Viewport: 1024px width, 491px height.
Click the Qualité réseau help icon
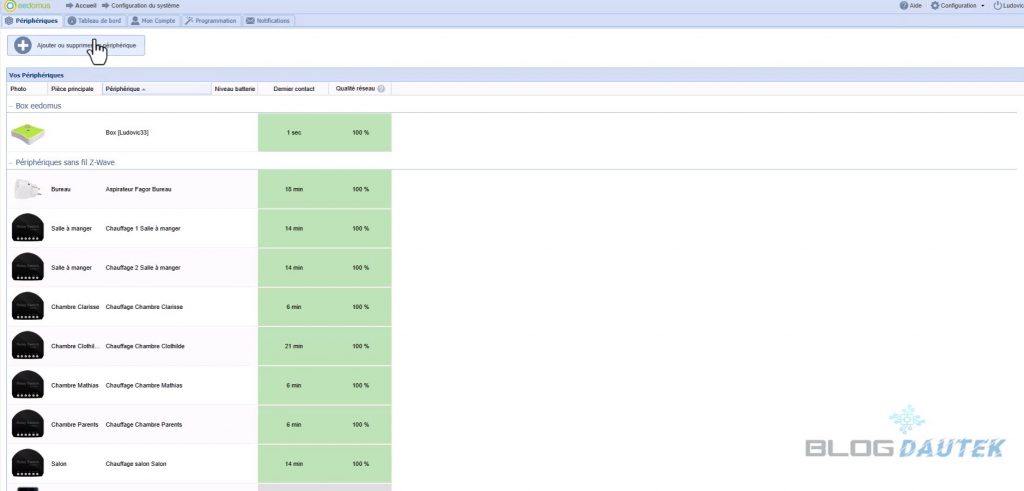click(381, 89)
